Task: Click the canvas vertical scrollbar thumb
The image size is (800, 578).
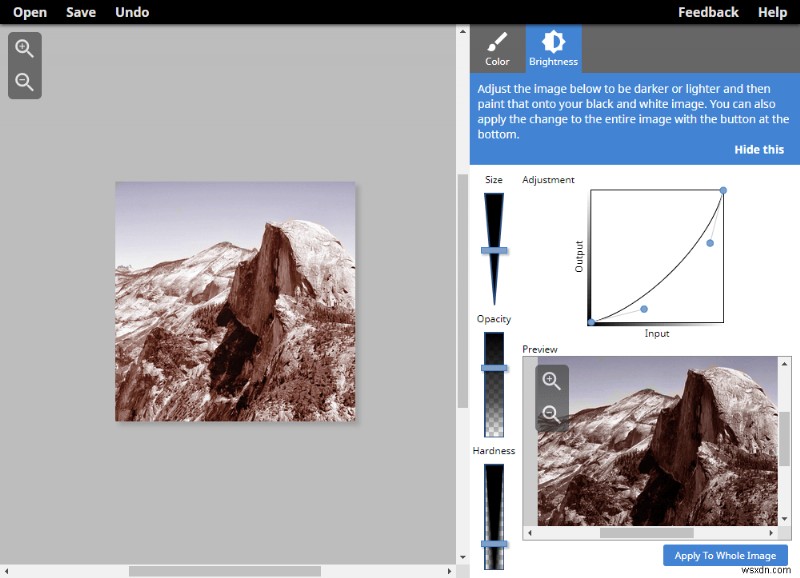Action: pyautogui.click(x=462, y=291)
